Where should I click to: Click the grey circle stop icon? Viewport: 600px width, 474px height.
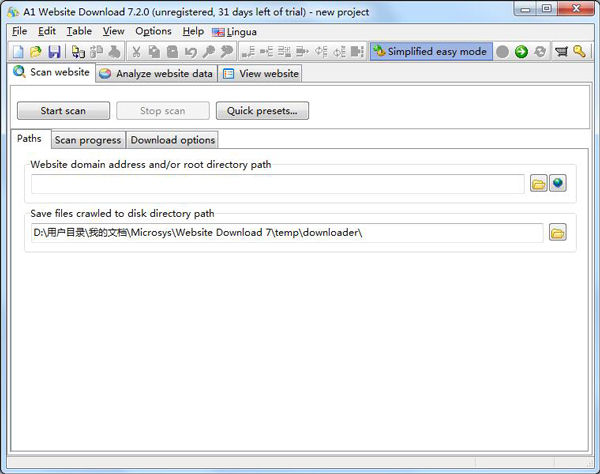502,52
